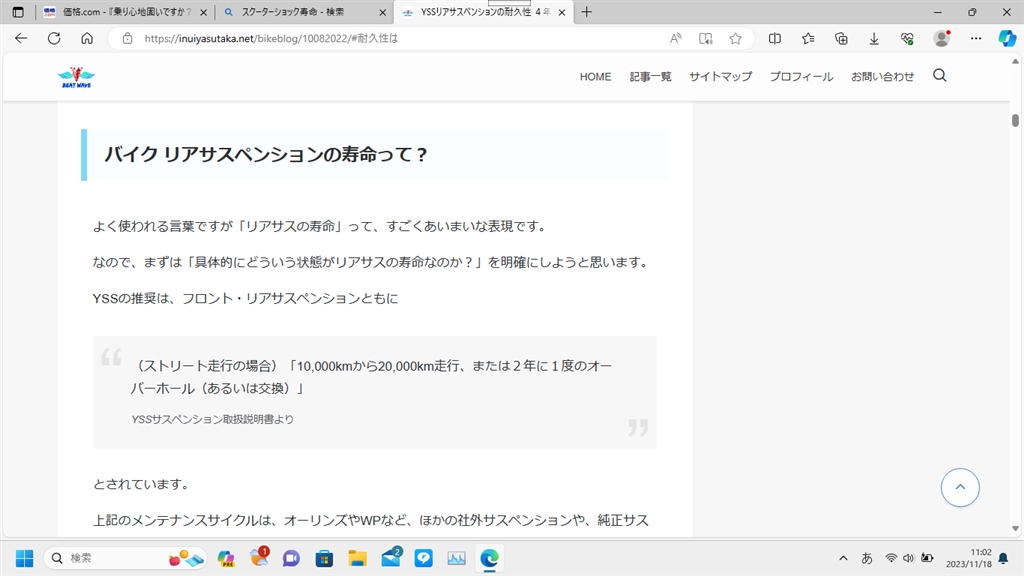Screen dimensions: 1024x576
Task: Click heading バイク リアサスペンションの寿命って？
Action: [266, 155]
